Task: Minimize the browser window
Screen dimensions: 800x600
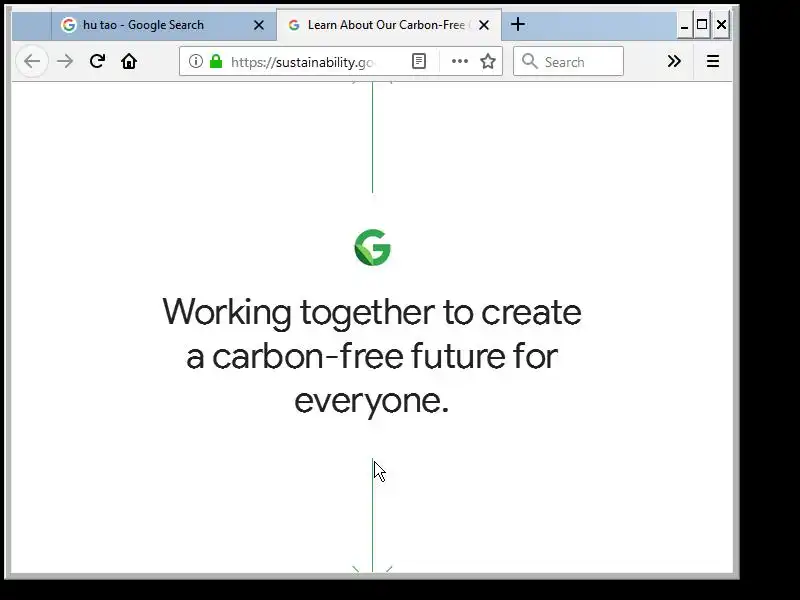Action: pos(685,25)
